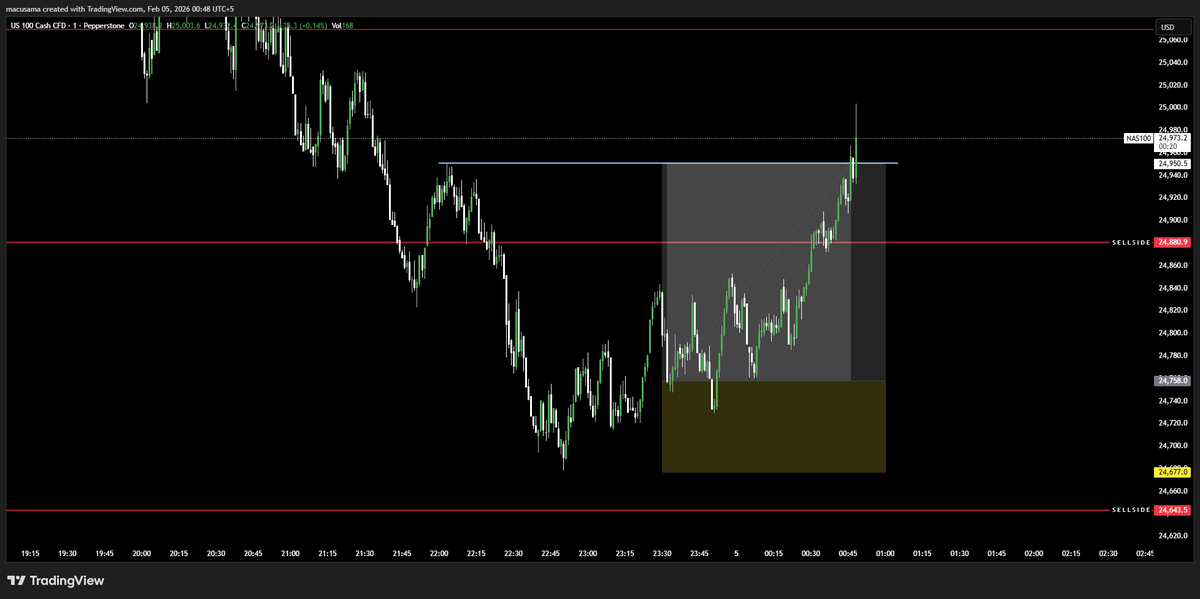Click the day 5 date label on time axis
The width and height of the screenshot is (1200, 599).
736,552
